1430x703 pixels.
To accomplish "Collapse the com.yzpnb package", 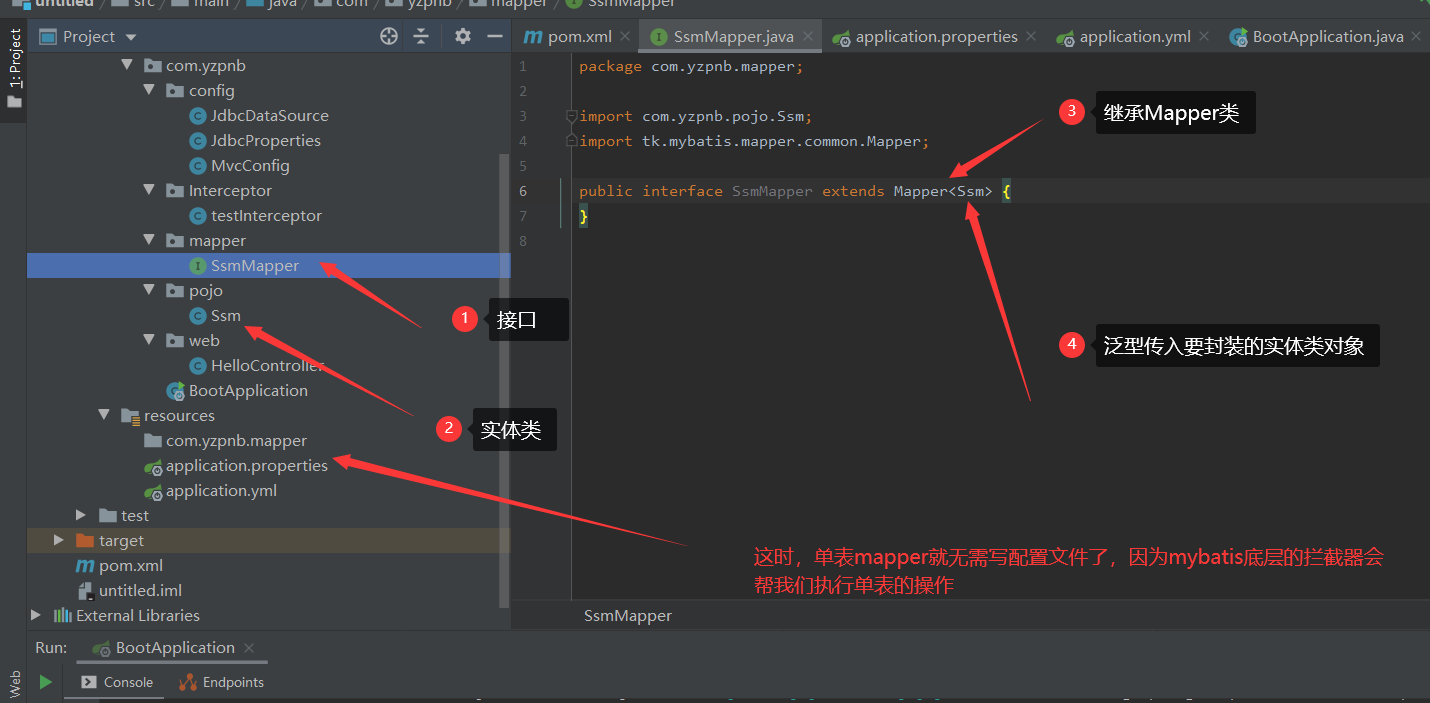I will (127, 65).
